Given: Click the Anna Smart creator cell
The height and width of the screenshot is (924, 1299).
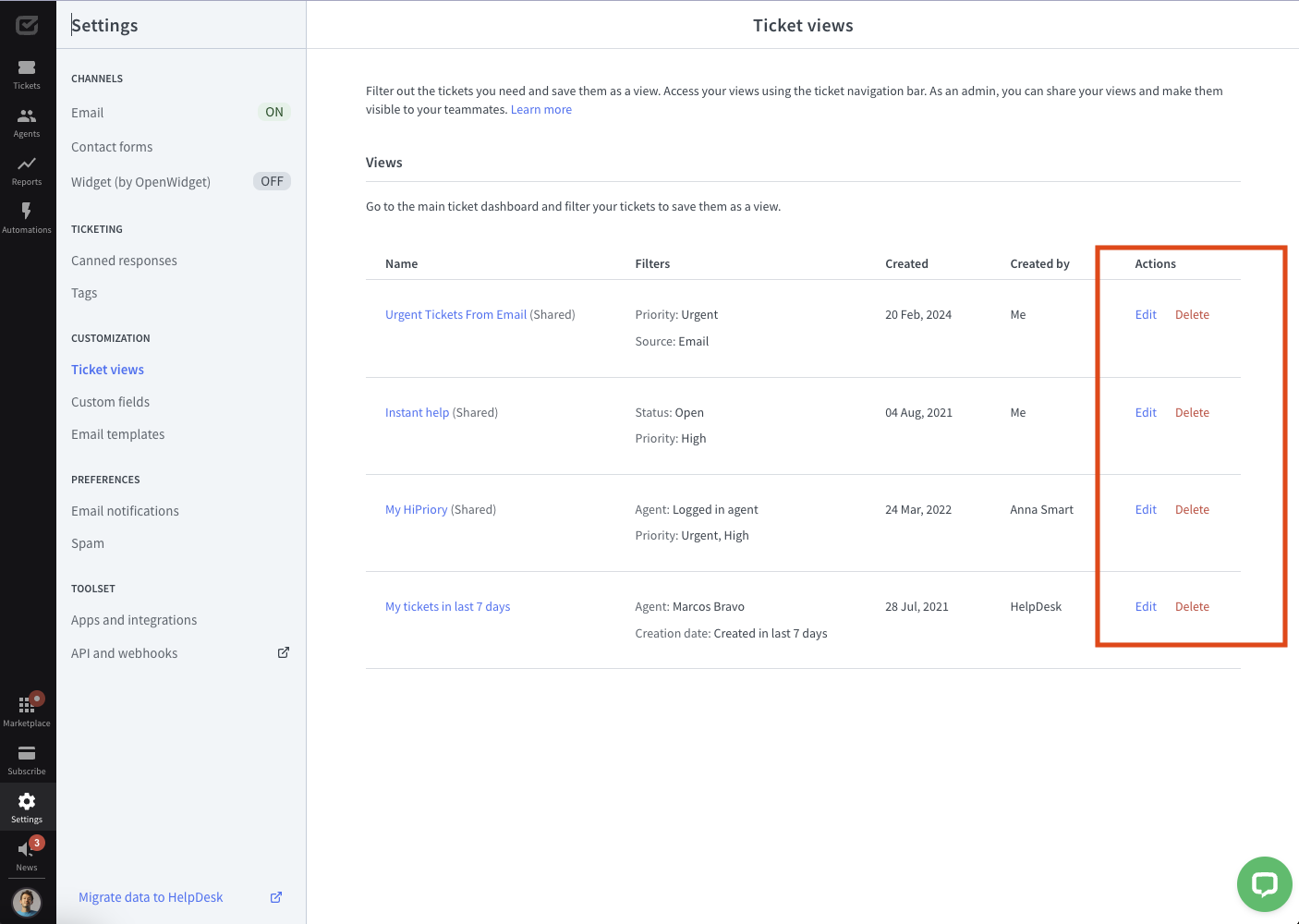Looking at the screenshot, I should click(x=1041, y=509).
